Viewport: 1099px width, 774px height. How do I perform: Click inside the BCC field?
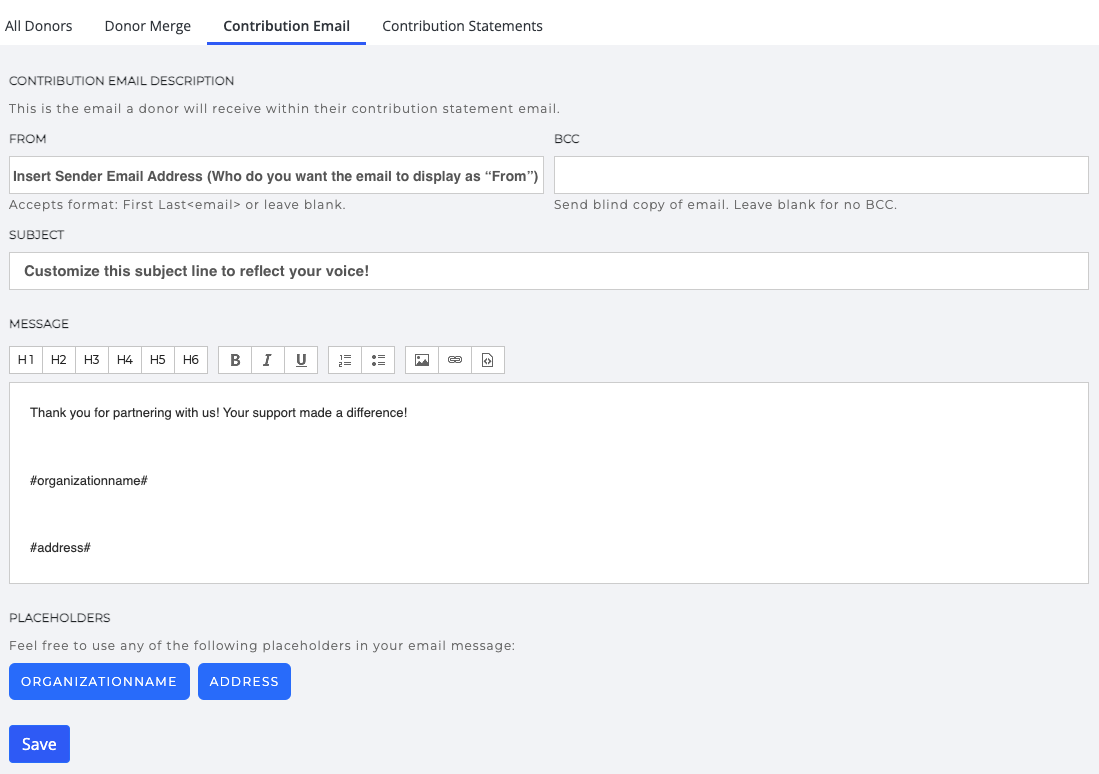[x=820, y=174]
